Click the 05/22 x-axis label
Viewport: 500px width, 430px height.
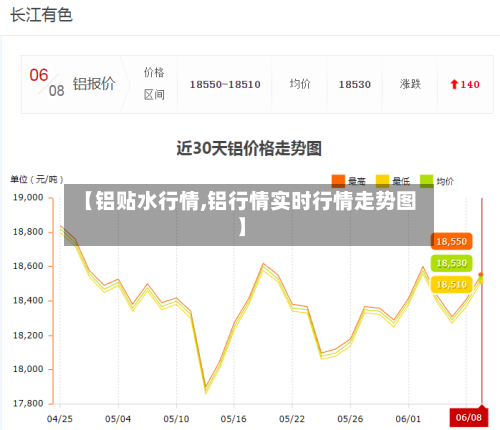292,419
